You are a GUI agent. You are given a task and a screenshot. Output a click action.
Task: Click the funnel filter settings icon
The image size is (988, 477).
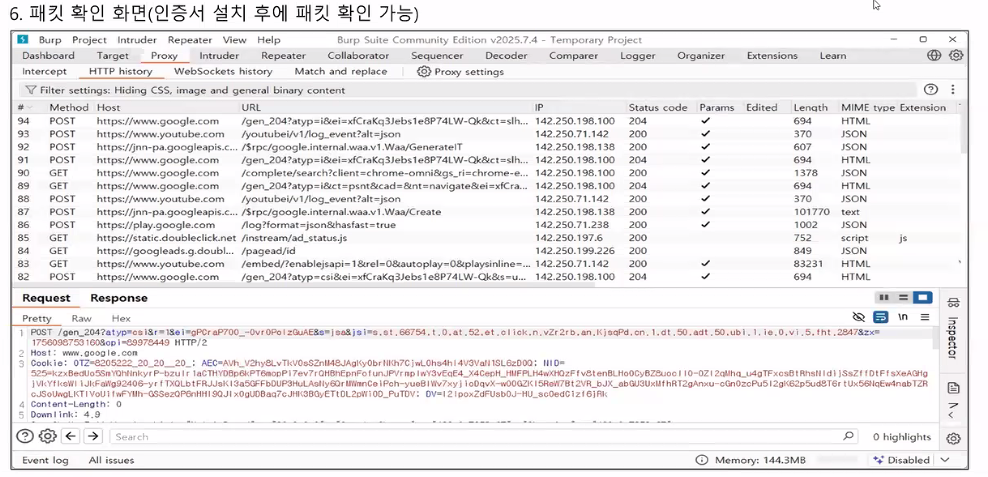(30, 90)
